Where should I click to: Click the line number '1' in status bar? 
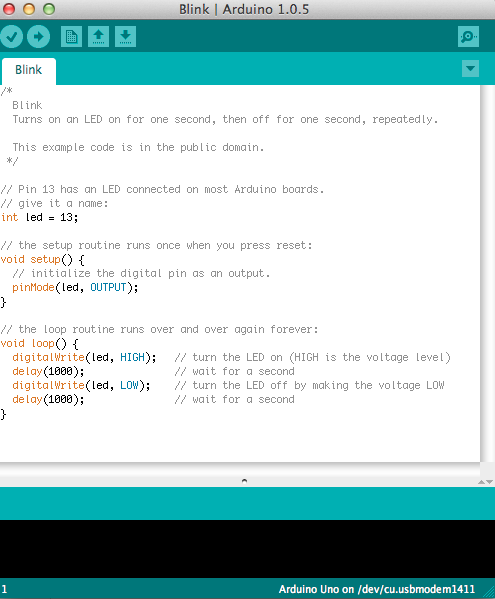click(5, 589)
